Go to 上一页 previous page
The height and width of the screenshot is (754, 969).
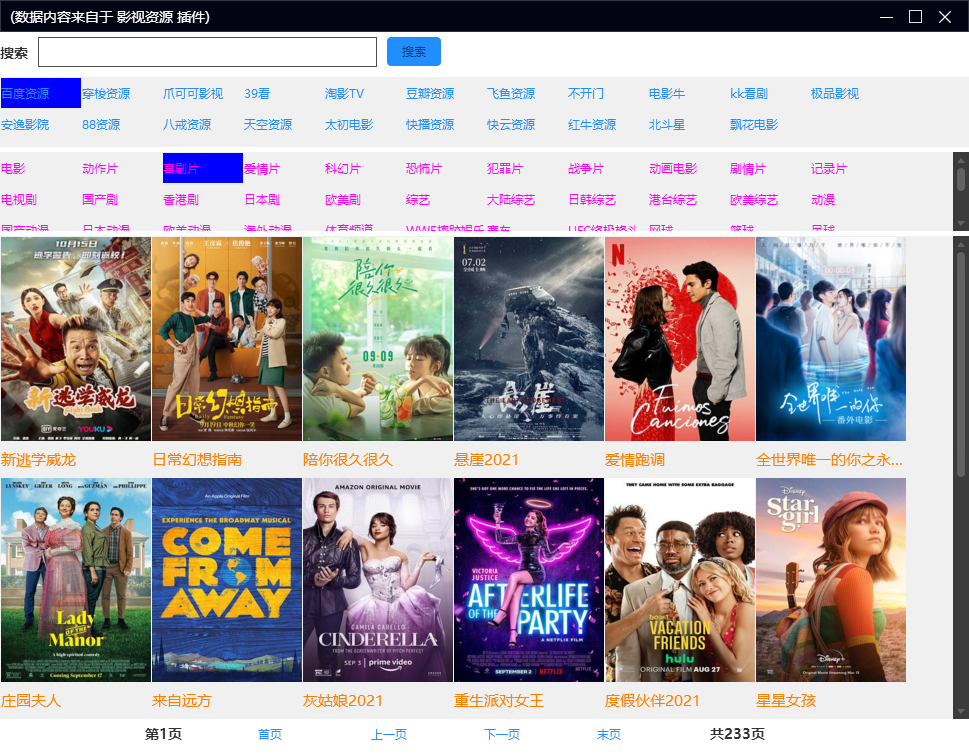pyautogui.click(x=389, y=734)
